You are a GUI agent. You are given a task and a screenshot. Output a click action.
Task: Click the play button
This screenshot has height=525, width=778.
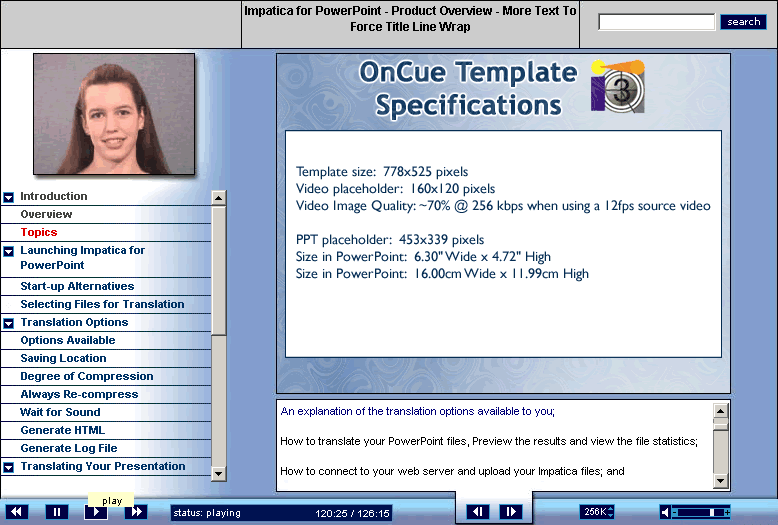click(x=96, y=512)
